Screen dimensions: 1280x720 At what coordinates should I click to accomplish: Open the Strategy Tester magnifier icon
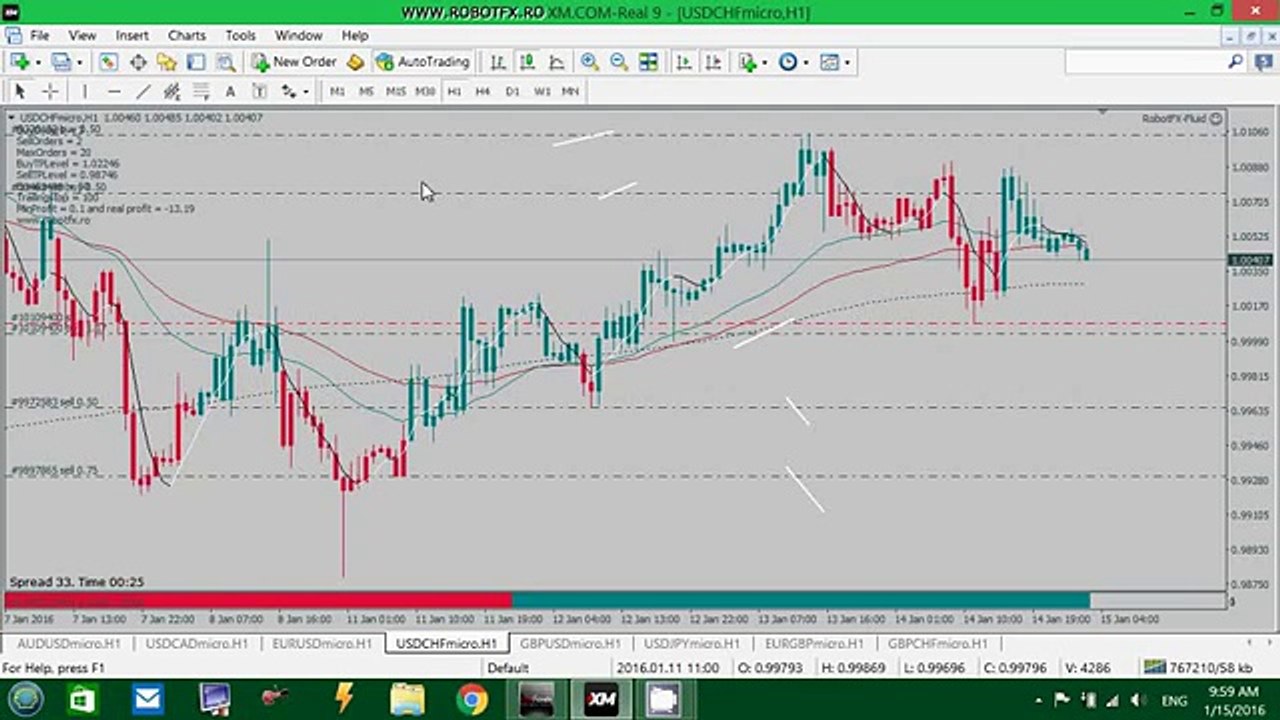[x=226, y=62]
